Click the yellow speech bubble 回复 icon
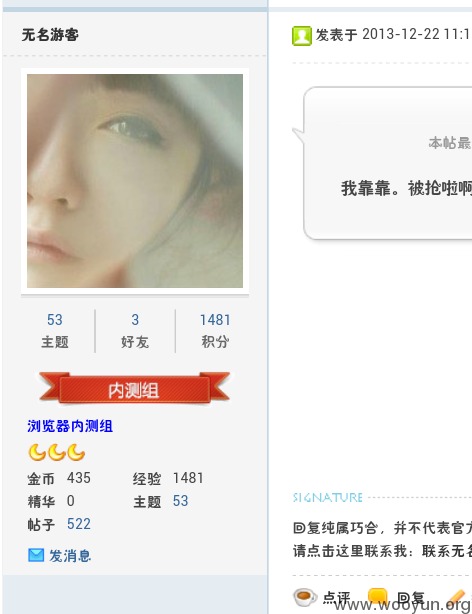 [x=377, y=597]
